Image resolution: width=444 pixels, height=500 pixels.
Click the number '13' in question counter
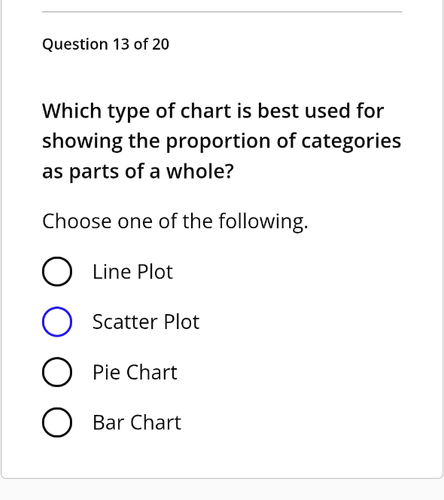click(x=120, y=44)
